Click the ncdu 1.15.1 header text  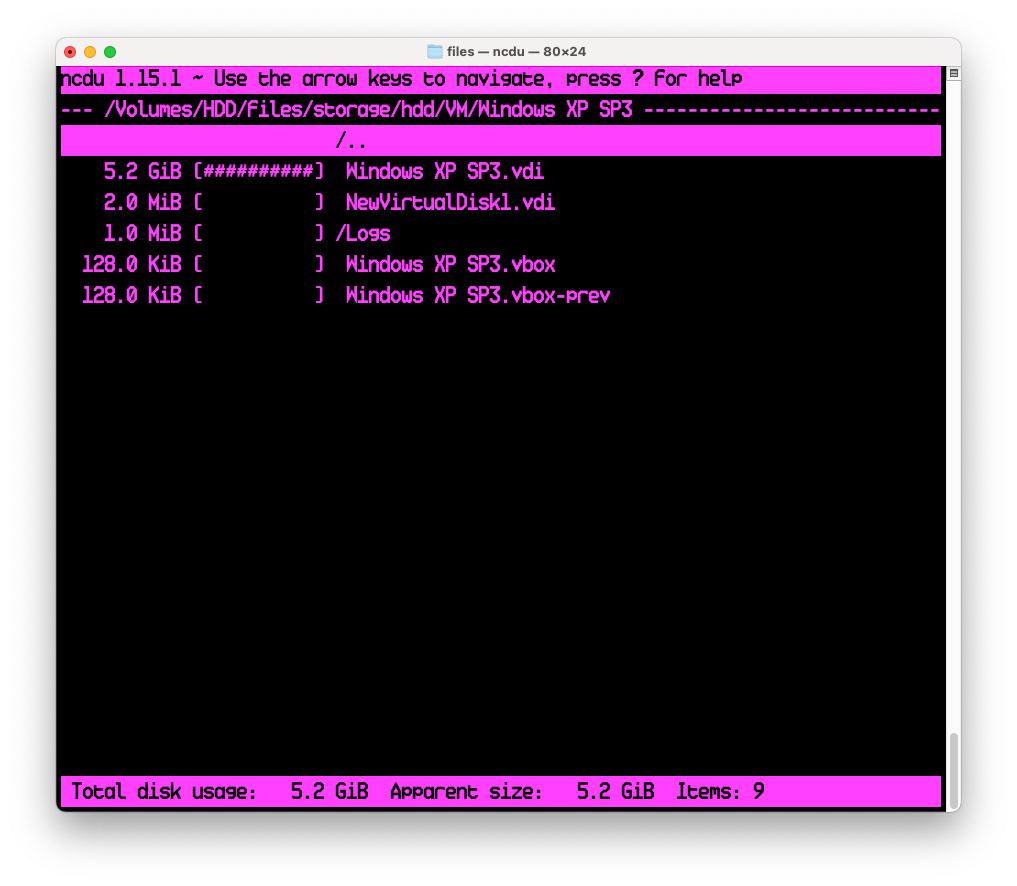coord(121,79)
